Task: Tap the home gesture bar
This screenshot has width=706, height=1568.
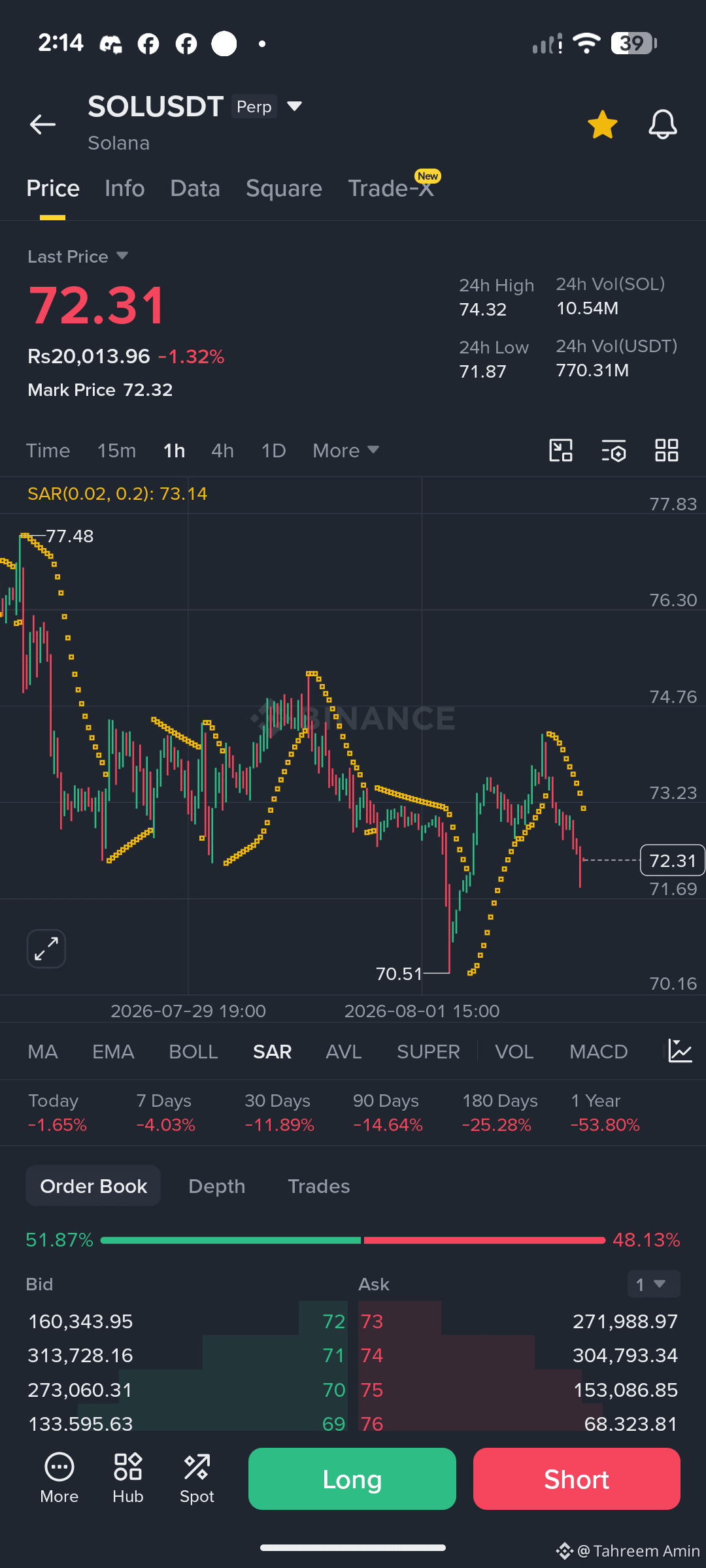Action: click(353, 1547)
